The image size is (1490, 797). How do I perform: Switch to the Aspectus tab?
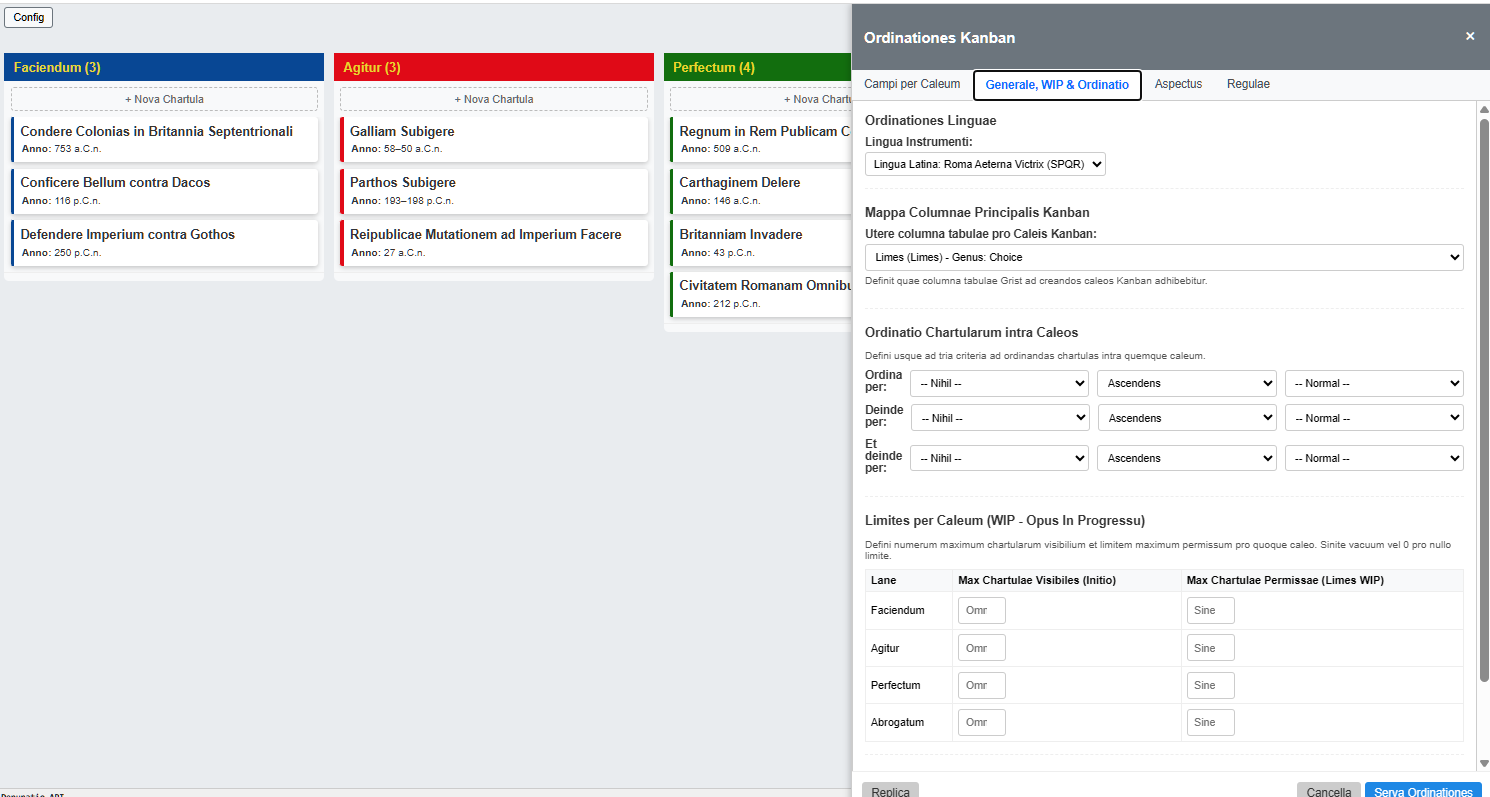[1178, 84]
